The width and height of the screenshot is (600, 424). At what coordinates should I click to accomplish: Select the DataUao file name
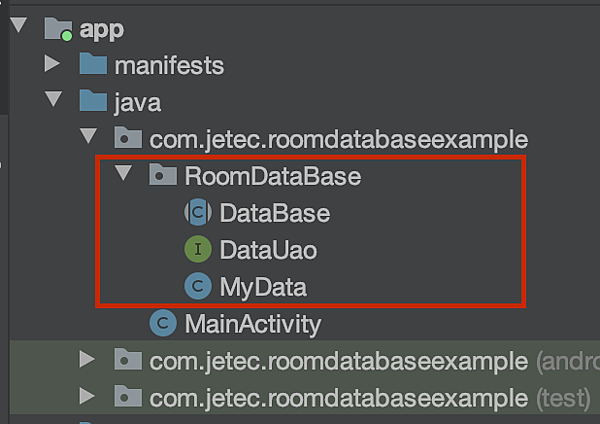click(x=268, y=250)
